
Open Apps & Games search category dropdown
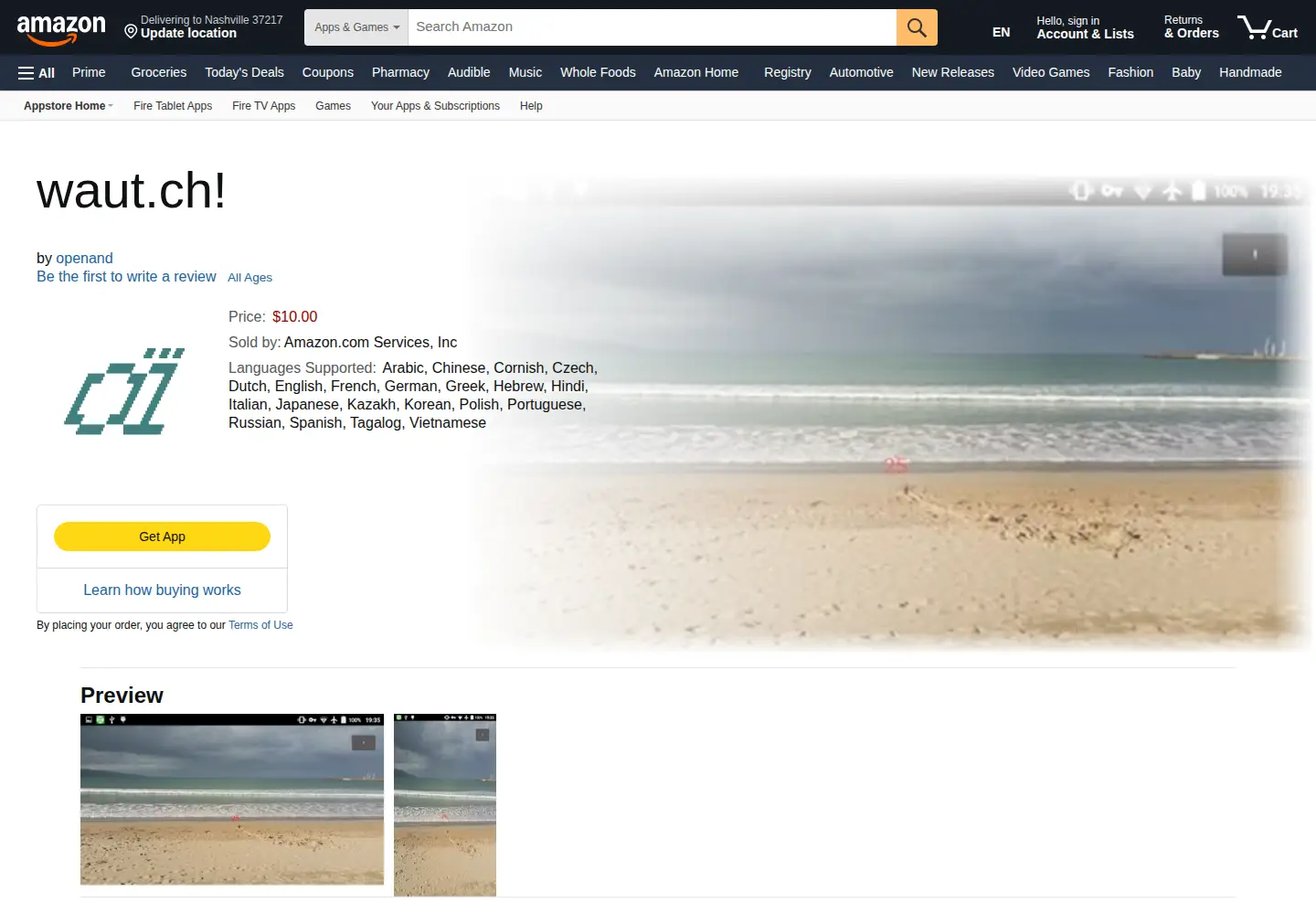(356, 27)
